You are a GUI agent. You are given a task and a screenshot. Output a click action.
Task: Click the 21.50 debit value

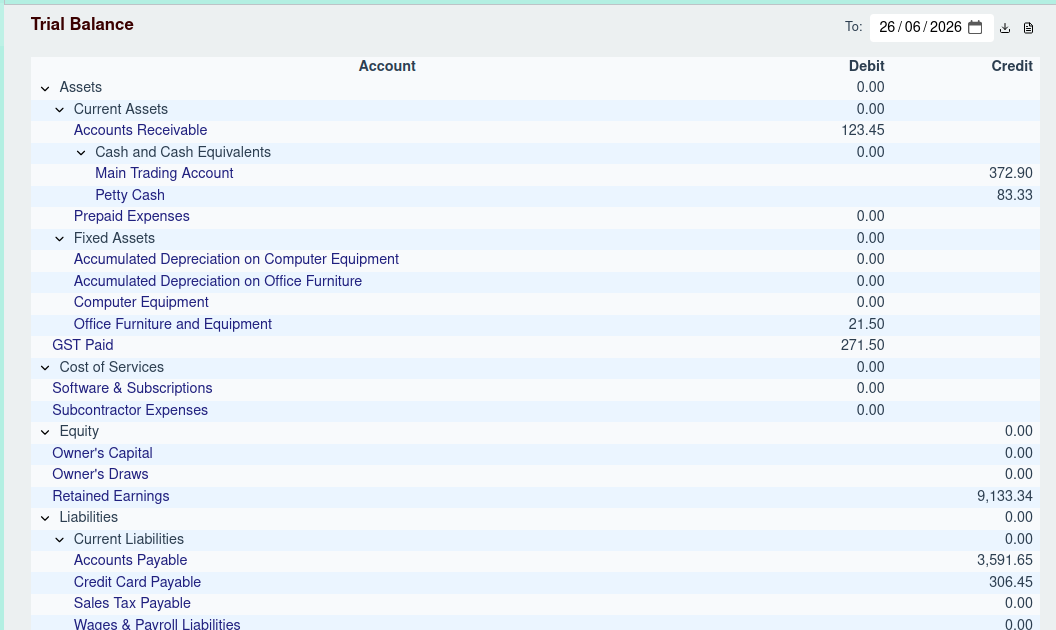pyautogui.click(x=867, y=324)
